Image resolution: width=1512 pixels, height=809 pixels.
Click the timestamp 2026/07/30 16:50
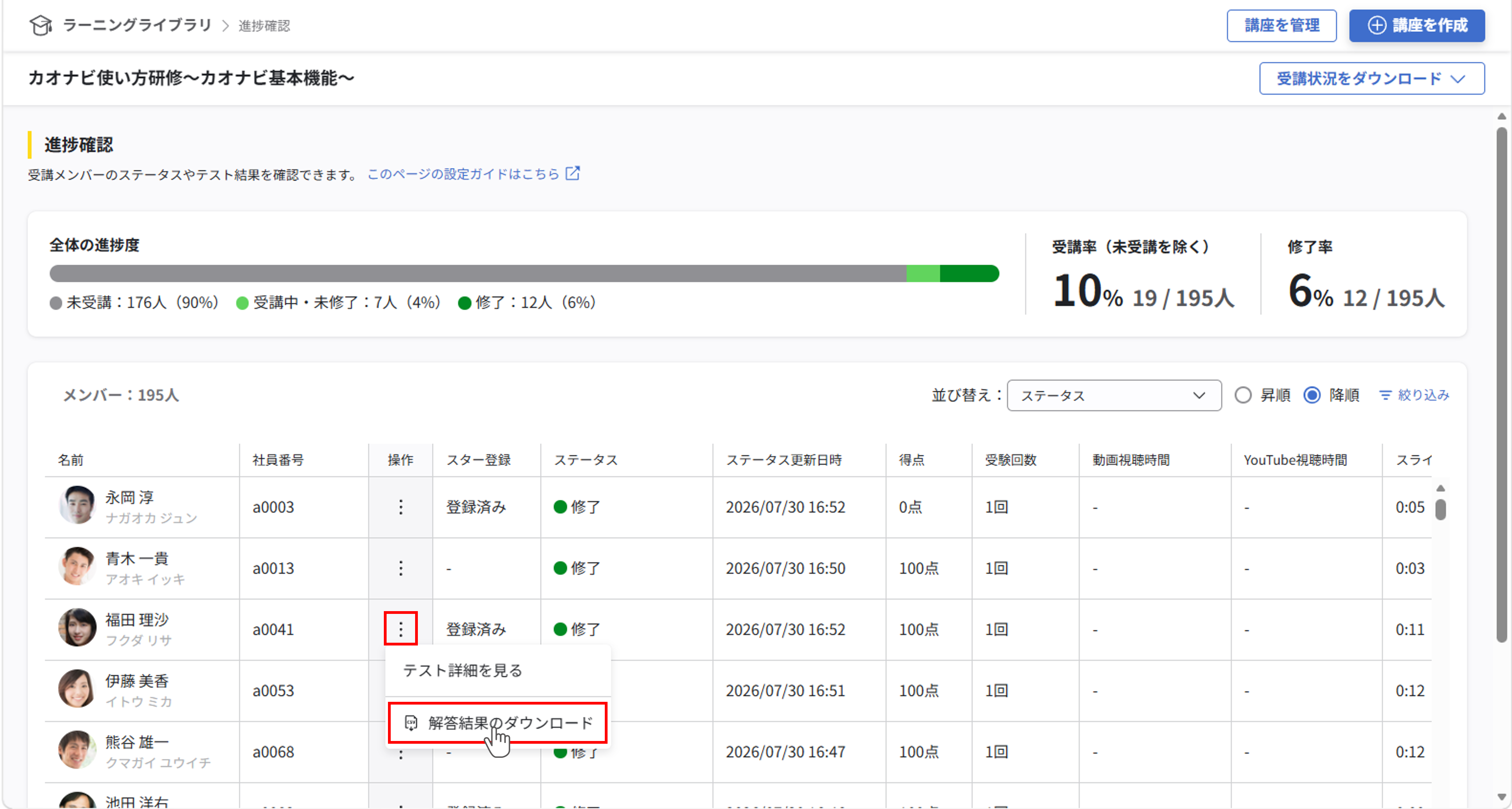(785, 568)
